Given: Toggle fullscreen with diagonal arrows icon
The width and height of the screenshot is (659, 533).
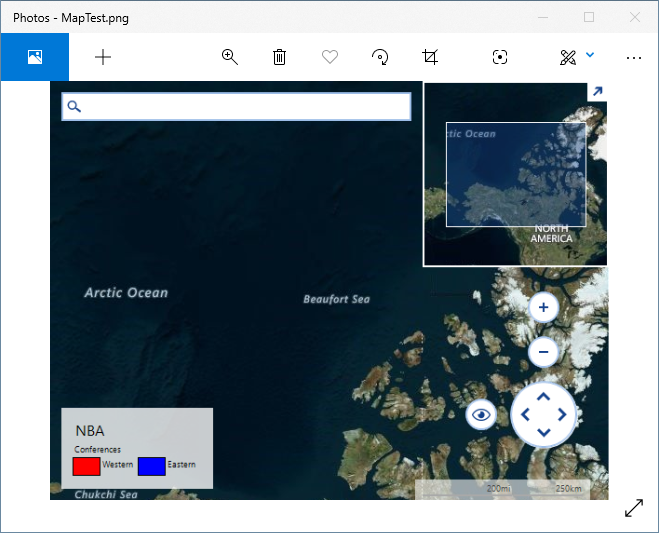Looking at the screenshot, I should (x=634, y=508).
